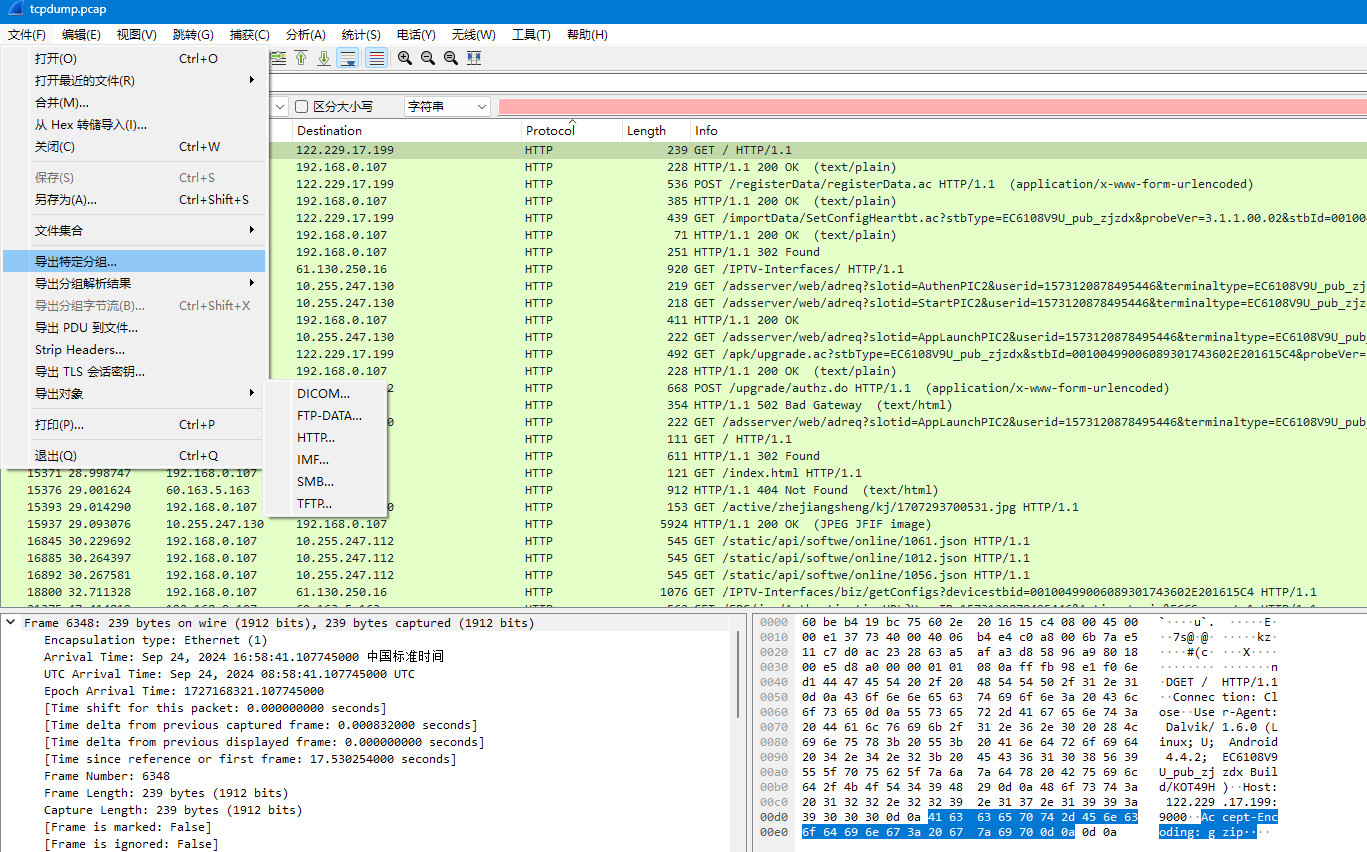Screen dimensions: 1367x852
Task: Open the 电话(Y) menu
Action: tap(416, 35)
